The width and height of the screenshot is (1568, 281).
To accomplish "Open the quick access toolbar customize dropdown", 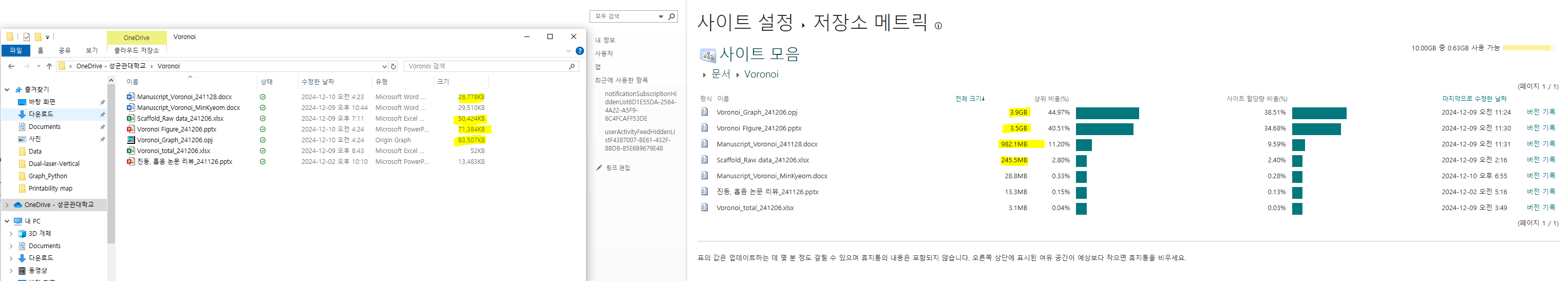I will 47,38.
